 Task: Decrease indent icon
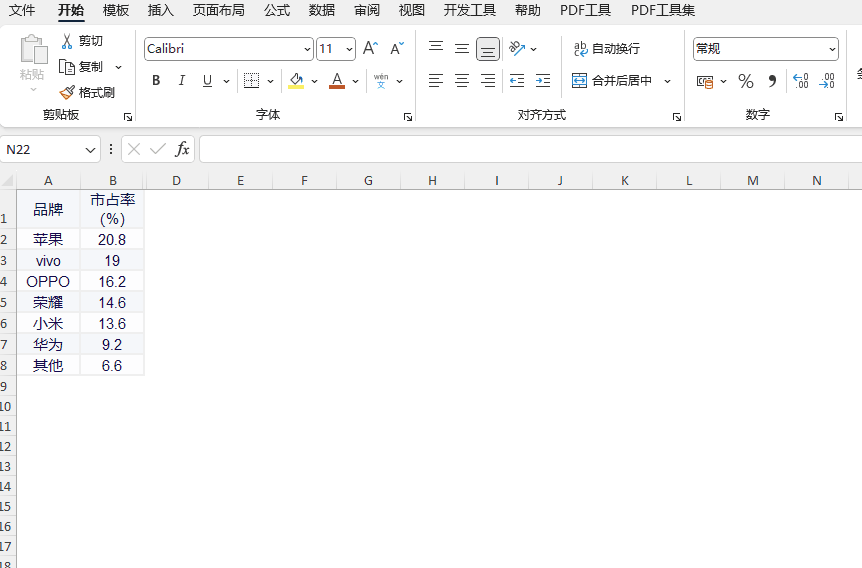pos(517,81)
